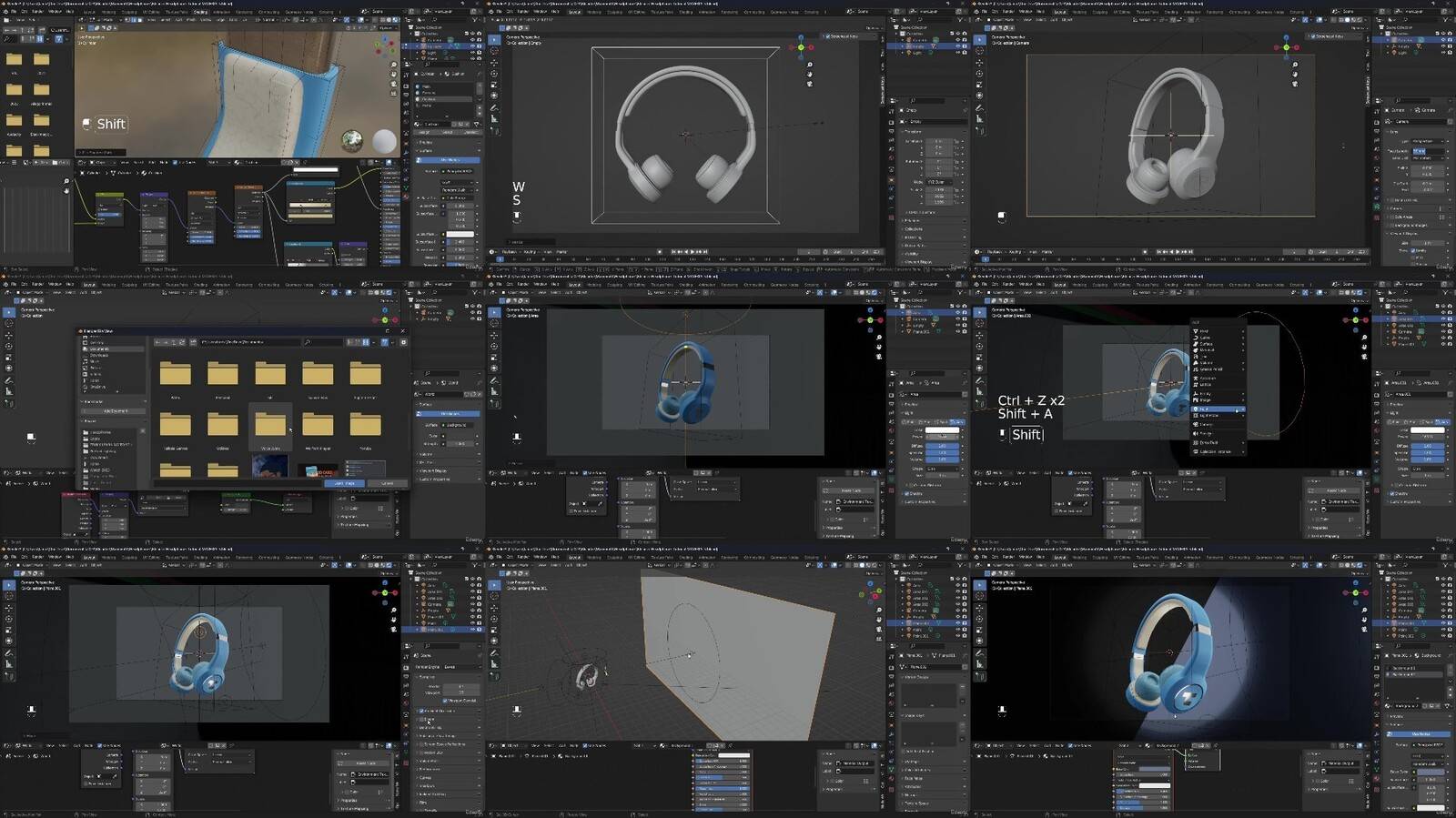Open File menu in front-view headphones frame

[499, 12]
